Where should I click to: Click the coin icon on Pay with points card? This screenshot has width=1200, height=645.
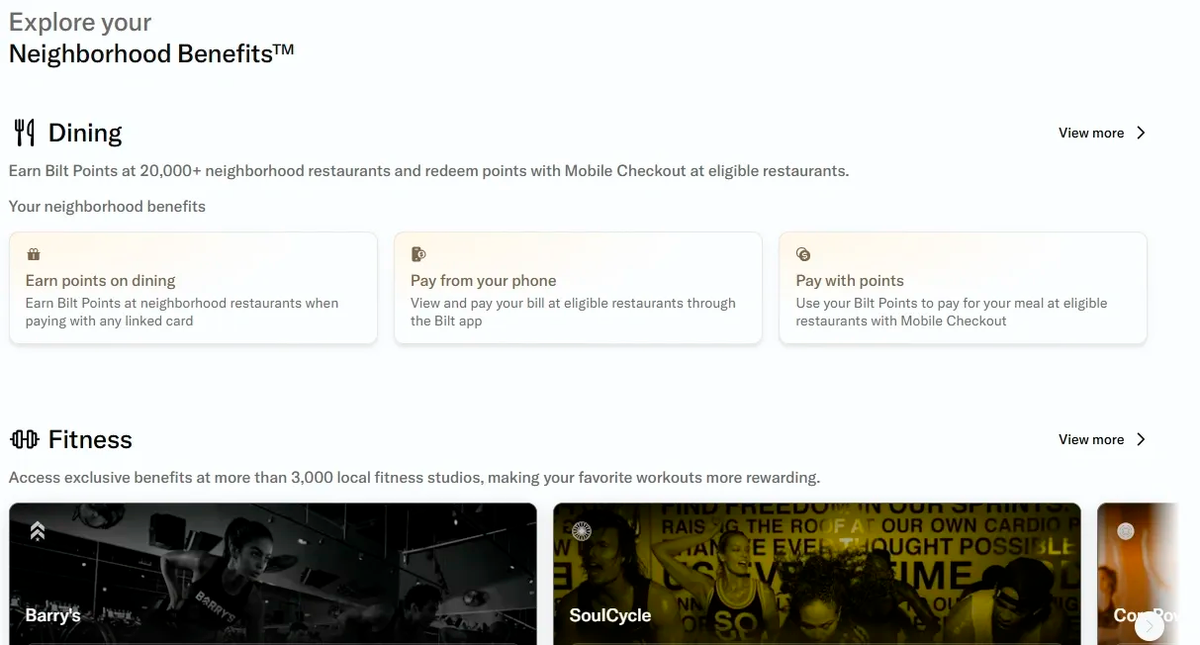[x=803, y=254]
